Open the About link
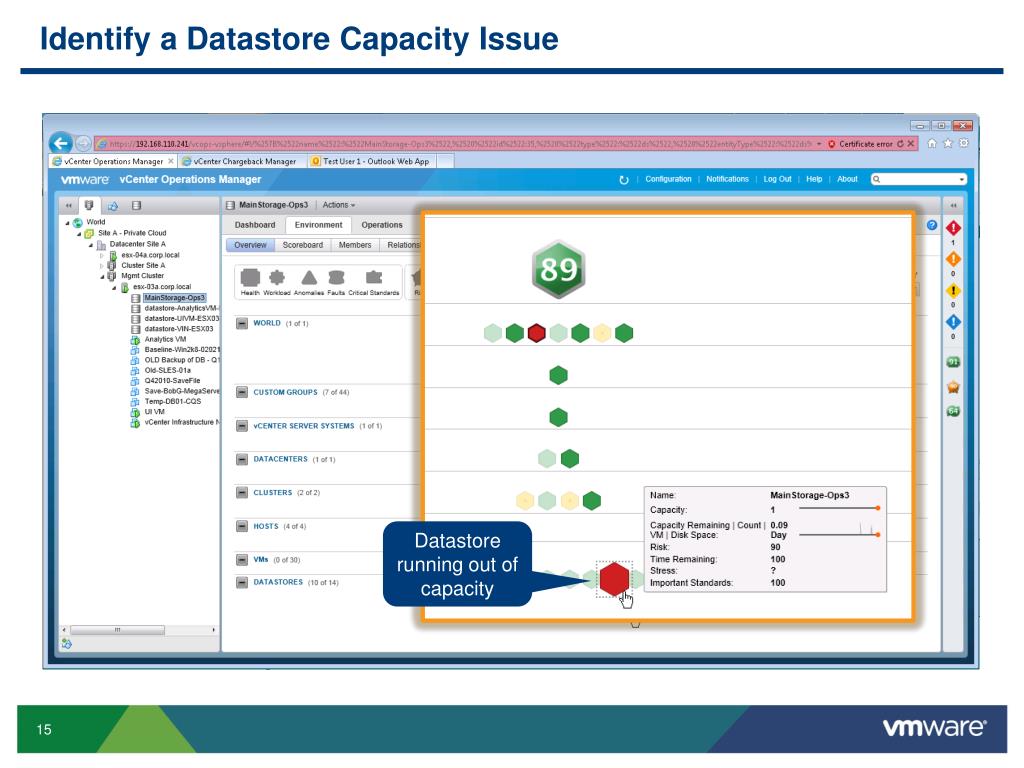 click(x=847, y=179)
